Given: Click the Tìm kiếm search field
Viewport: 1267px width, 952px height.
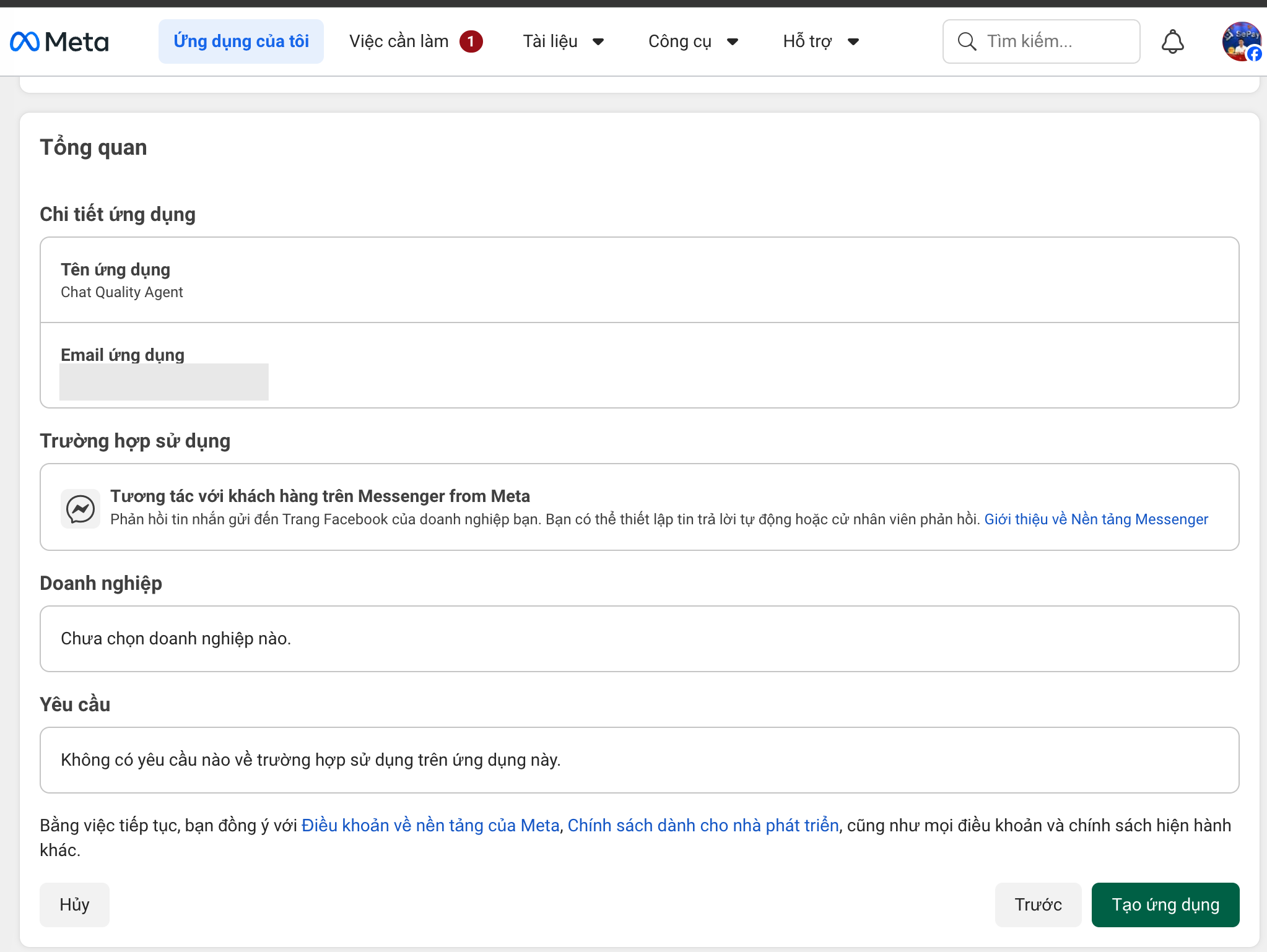Looking at the screenshot, I should point(1053,41).
